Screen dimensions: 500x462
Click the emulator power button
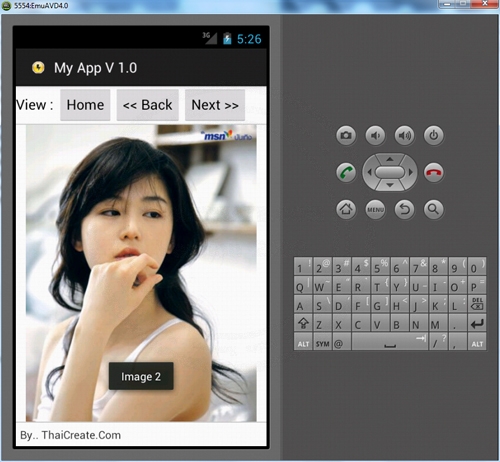[433, 135]
